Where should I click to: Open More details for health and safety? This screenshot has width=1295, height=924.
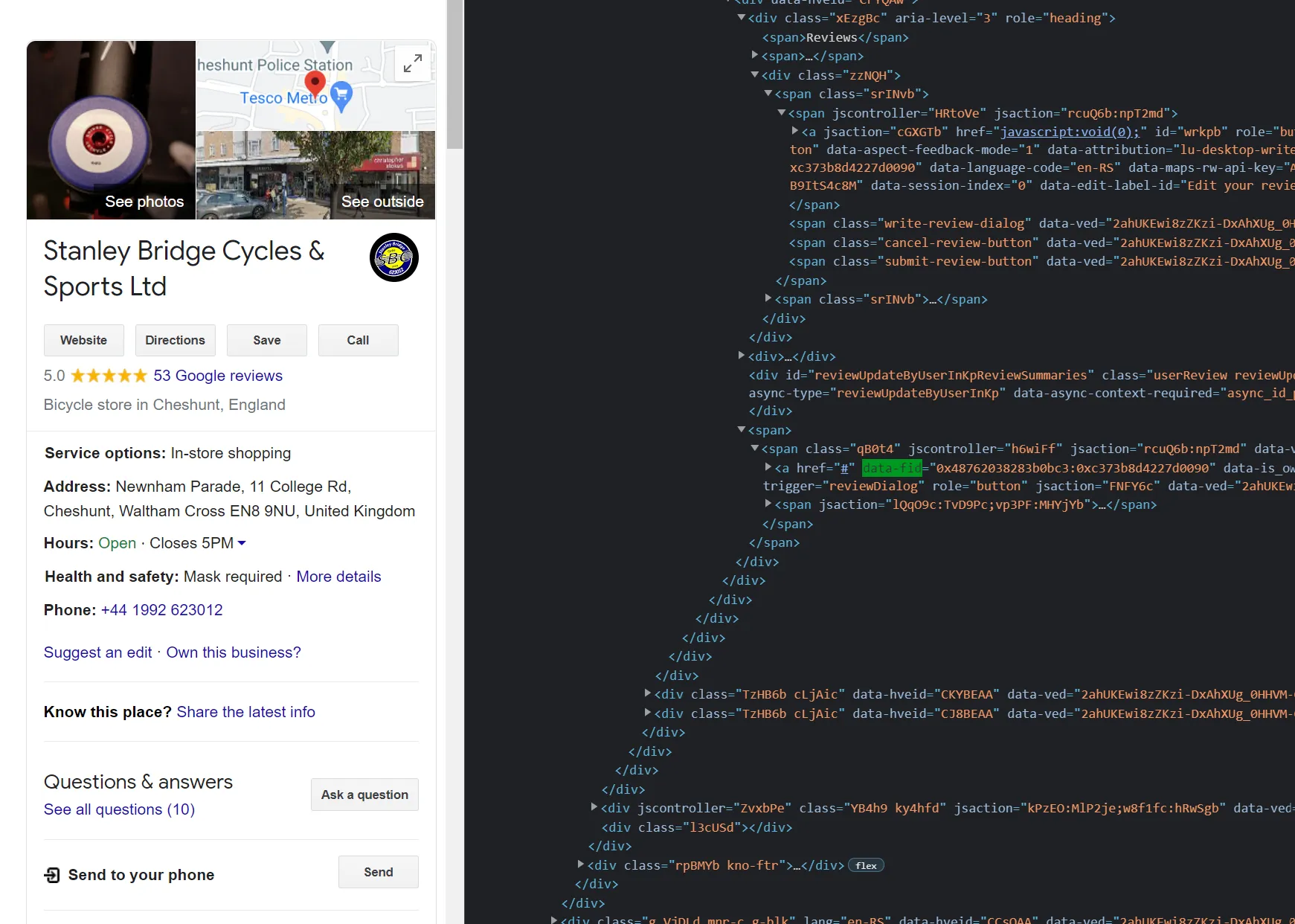(338, 577)
